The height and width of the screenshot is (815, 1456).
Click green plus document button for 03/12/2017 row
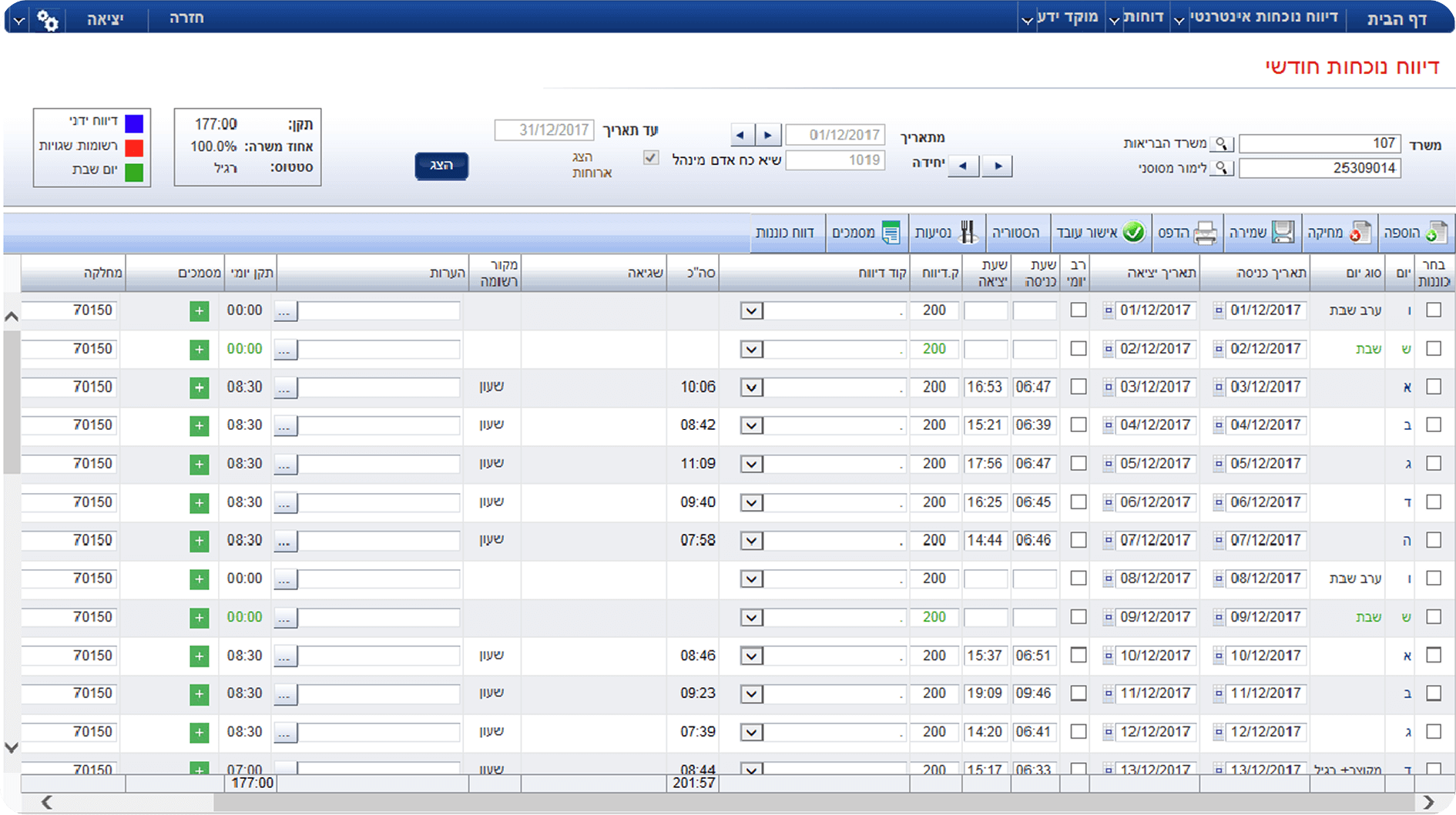pyautogui.click(x=200, y=387)
